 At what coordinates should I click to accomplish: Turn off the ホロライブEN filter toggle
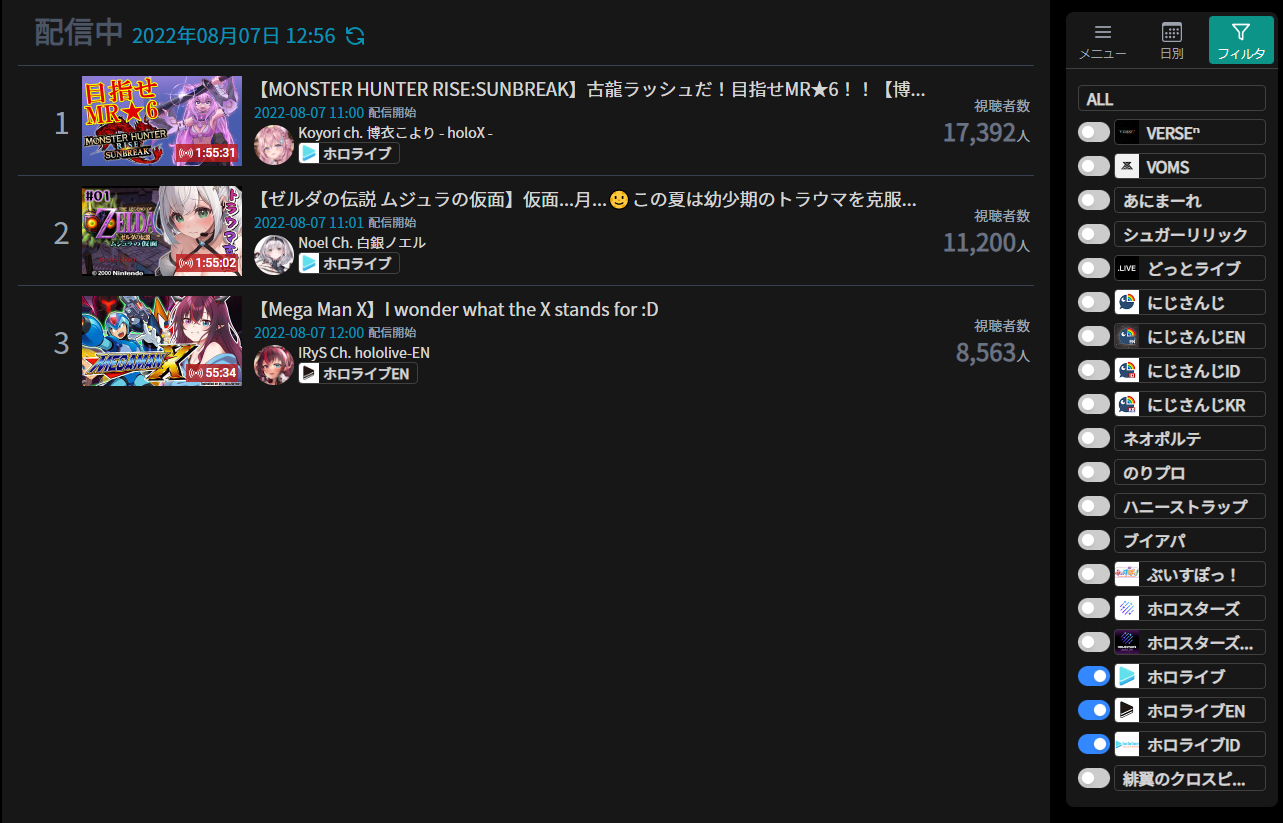(1094, 710)
